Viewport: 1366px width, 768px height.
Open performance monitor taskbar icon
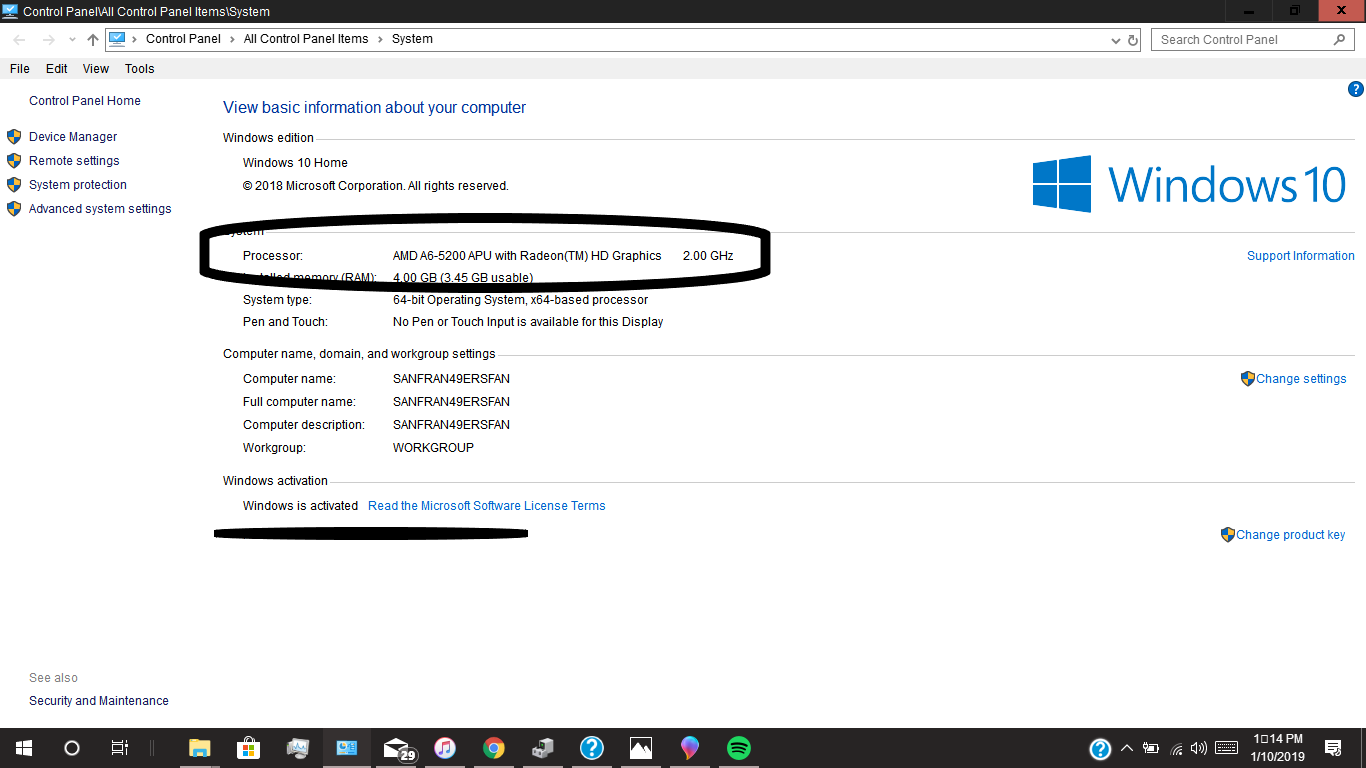pyautogui.click(x=298, y=748)
